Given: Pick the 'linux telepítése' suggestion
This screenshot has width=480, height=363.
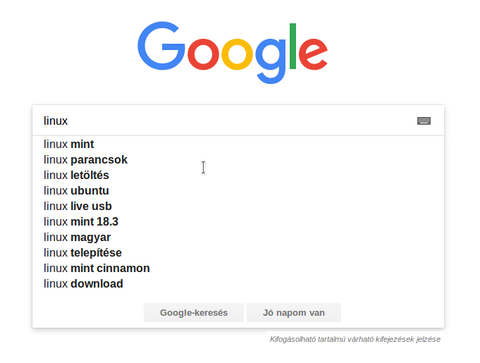Looking at the screenshot, I should tap(238, 253).
